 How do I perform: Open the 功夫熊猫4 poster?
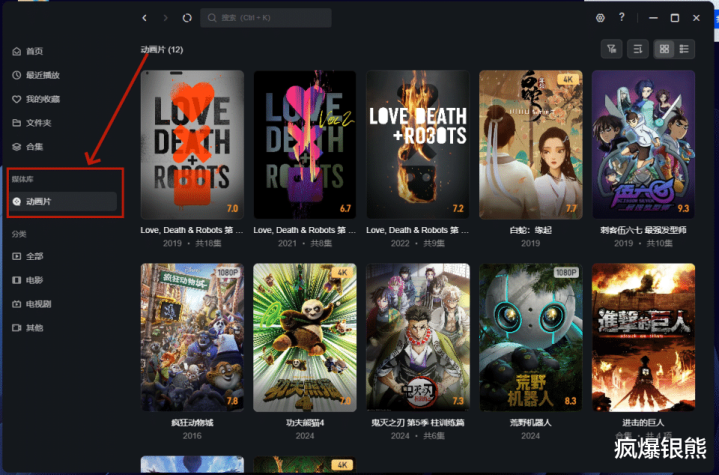click(x=305, y=337)
